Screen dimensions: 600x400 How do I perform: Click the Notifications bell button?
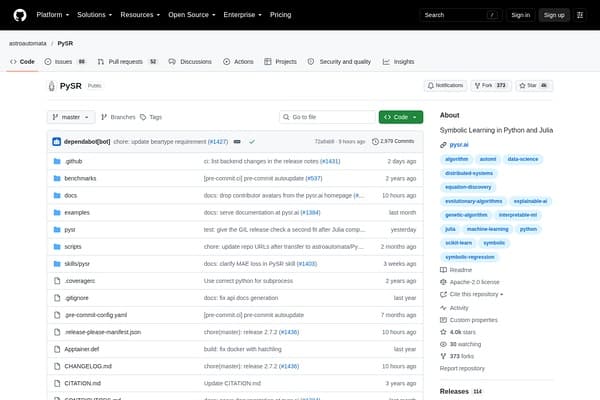pyautogui.click(x=445, y=85)
